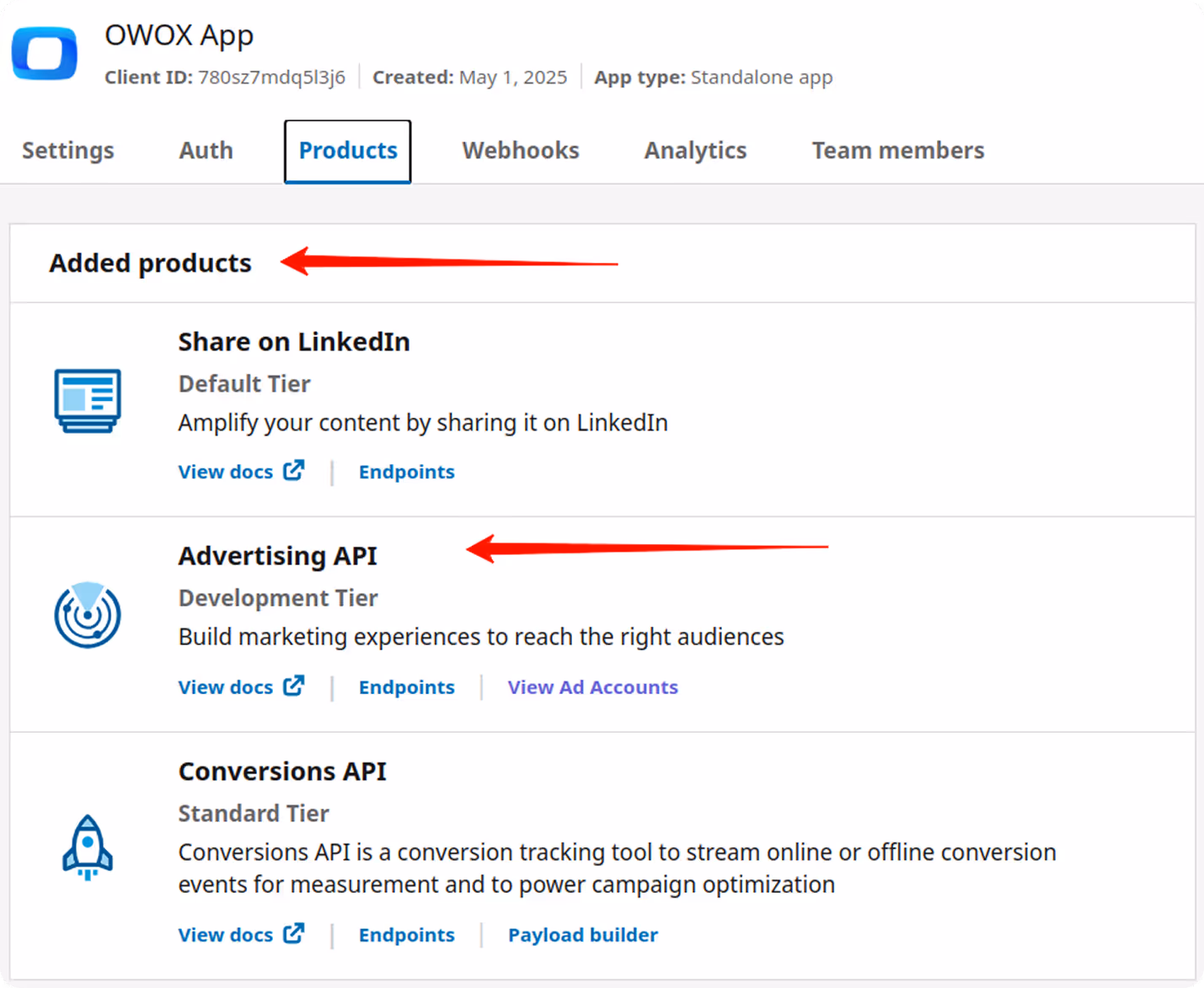The image size is (1204, 988).
Task: Open View docs for Share on LinkedIn
Action: tap(224, 471)
